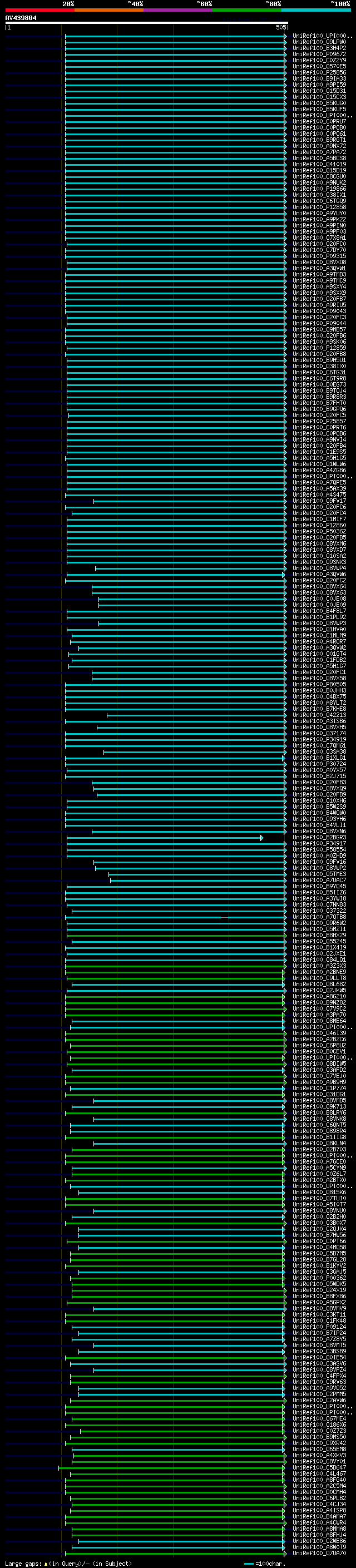This screenshot has width=356, height=1568.
Task: Select label UniRef100_B2BGR3
Action: point(319,838)
